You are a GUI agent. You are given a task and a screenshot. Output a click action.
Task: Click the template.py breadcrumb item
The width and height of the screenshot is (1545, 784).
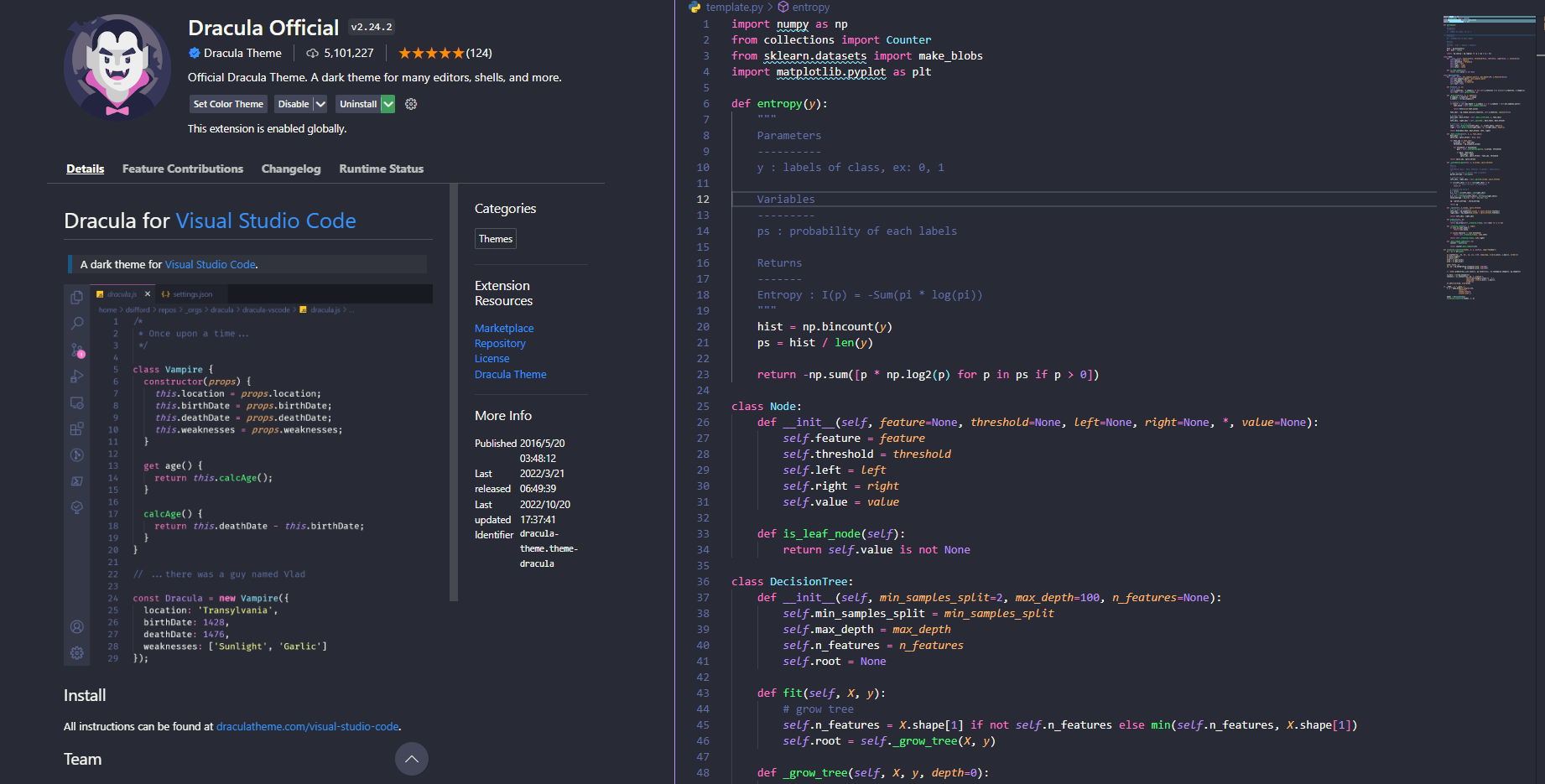tap(734, 7)
